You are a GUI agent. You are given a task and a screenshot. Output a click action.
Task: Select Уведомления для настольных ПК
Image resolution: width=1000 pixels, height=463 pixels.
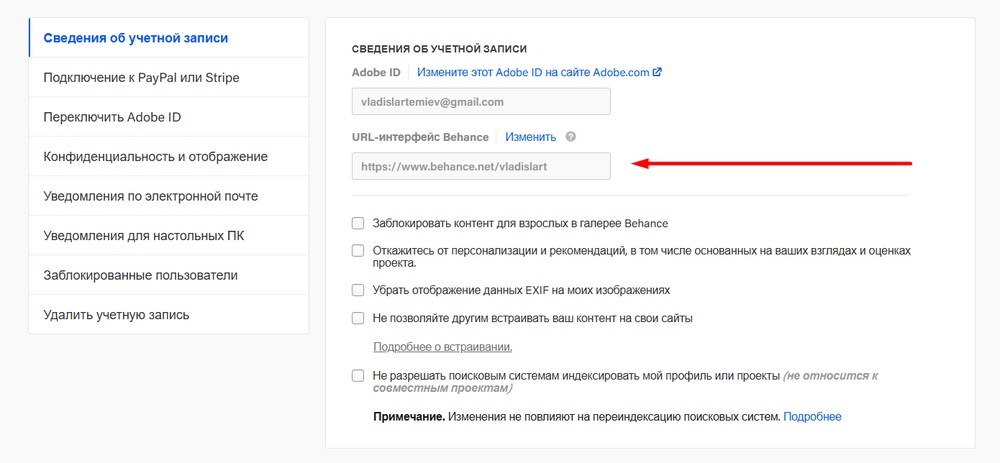click(x=169, y=235)
